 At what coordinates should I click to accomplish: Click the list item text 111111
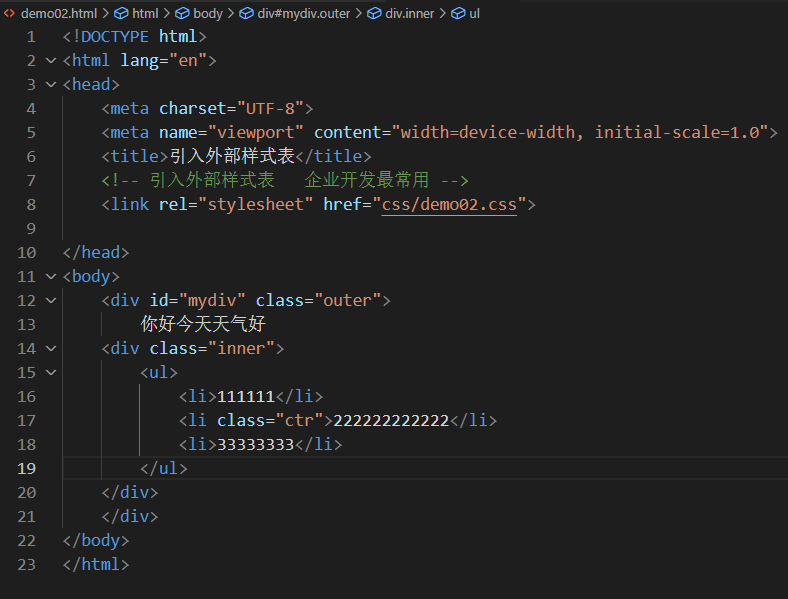[246, 396]
